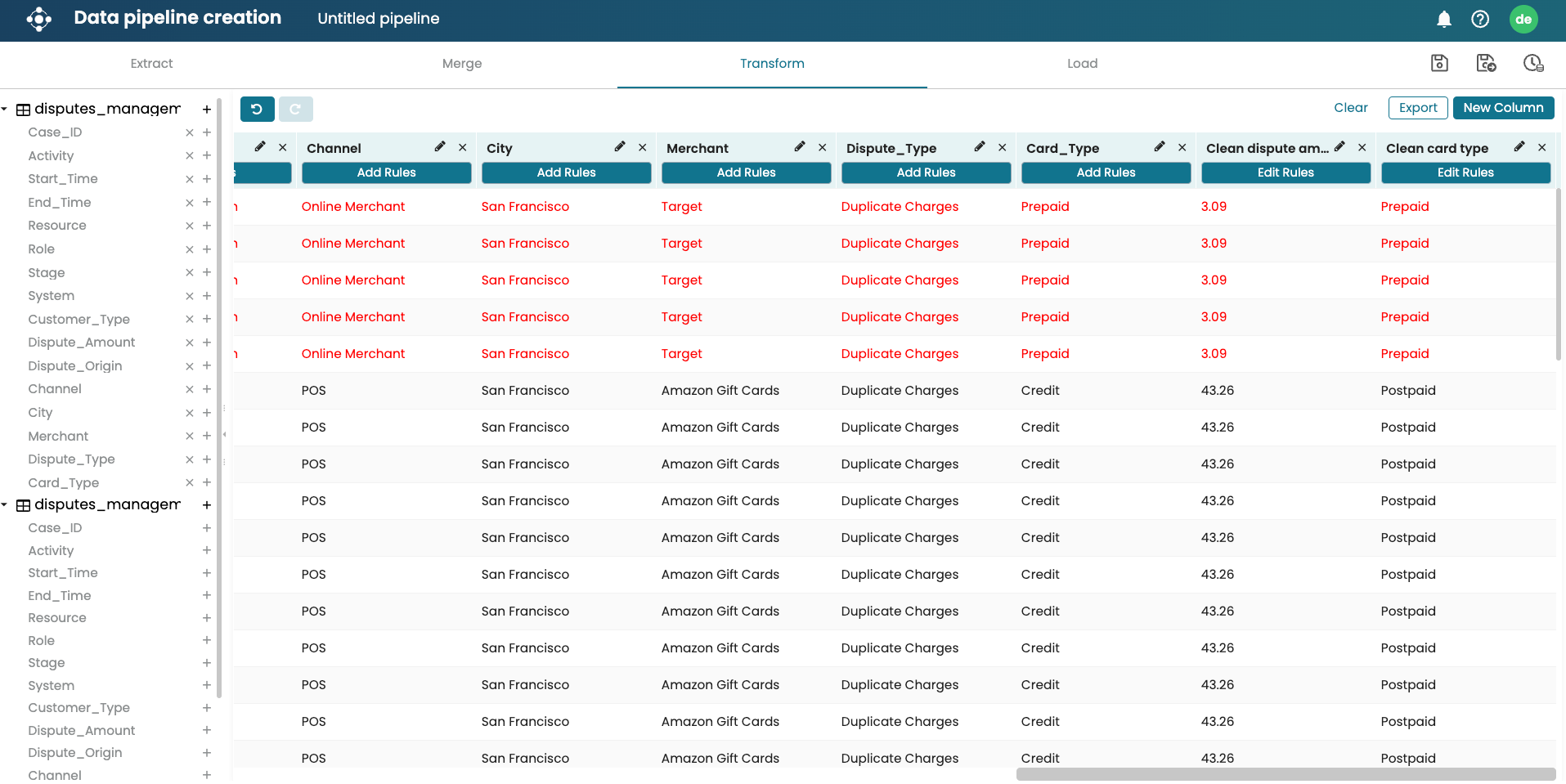Click the New Column button
This screenshot has width=1566, height=784.
[x=1503, y=108]
